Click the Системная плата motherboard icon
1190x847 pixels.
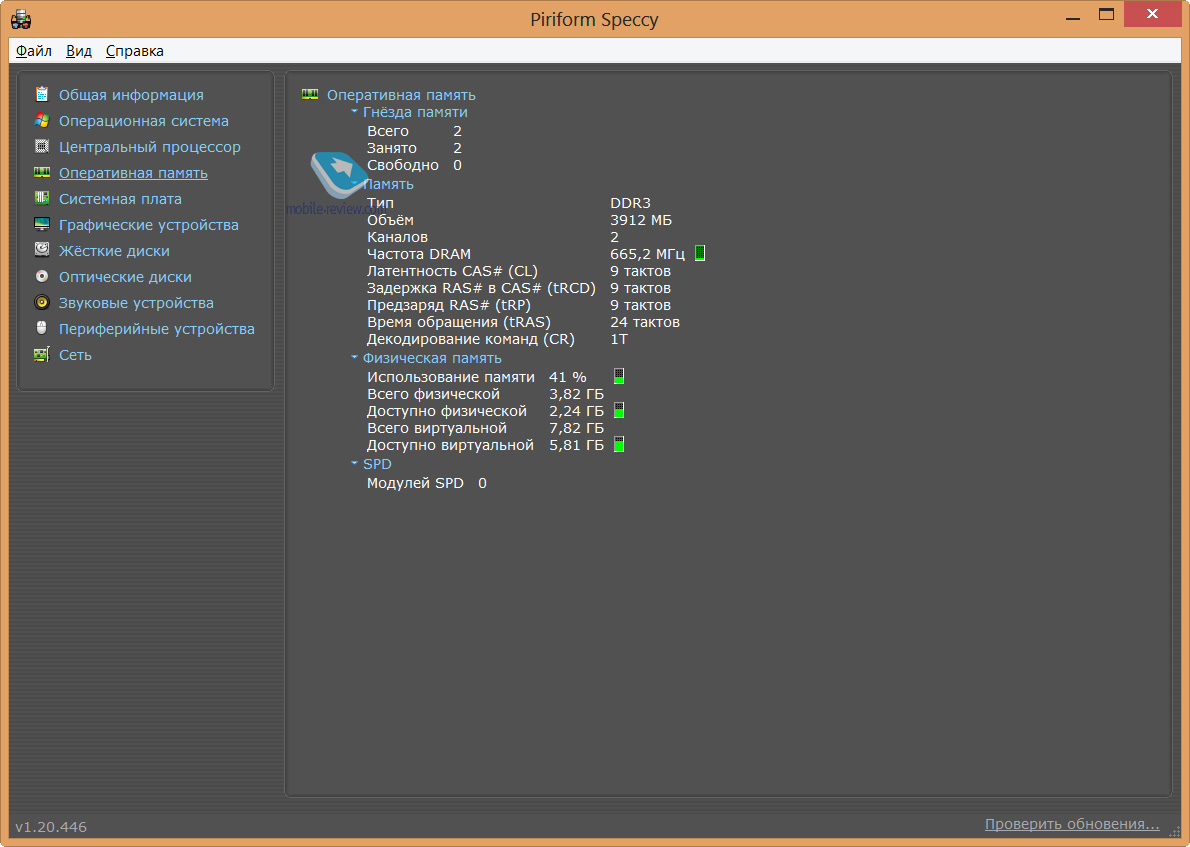[x=42, y=199]
